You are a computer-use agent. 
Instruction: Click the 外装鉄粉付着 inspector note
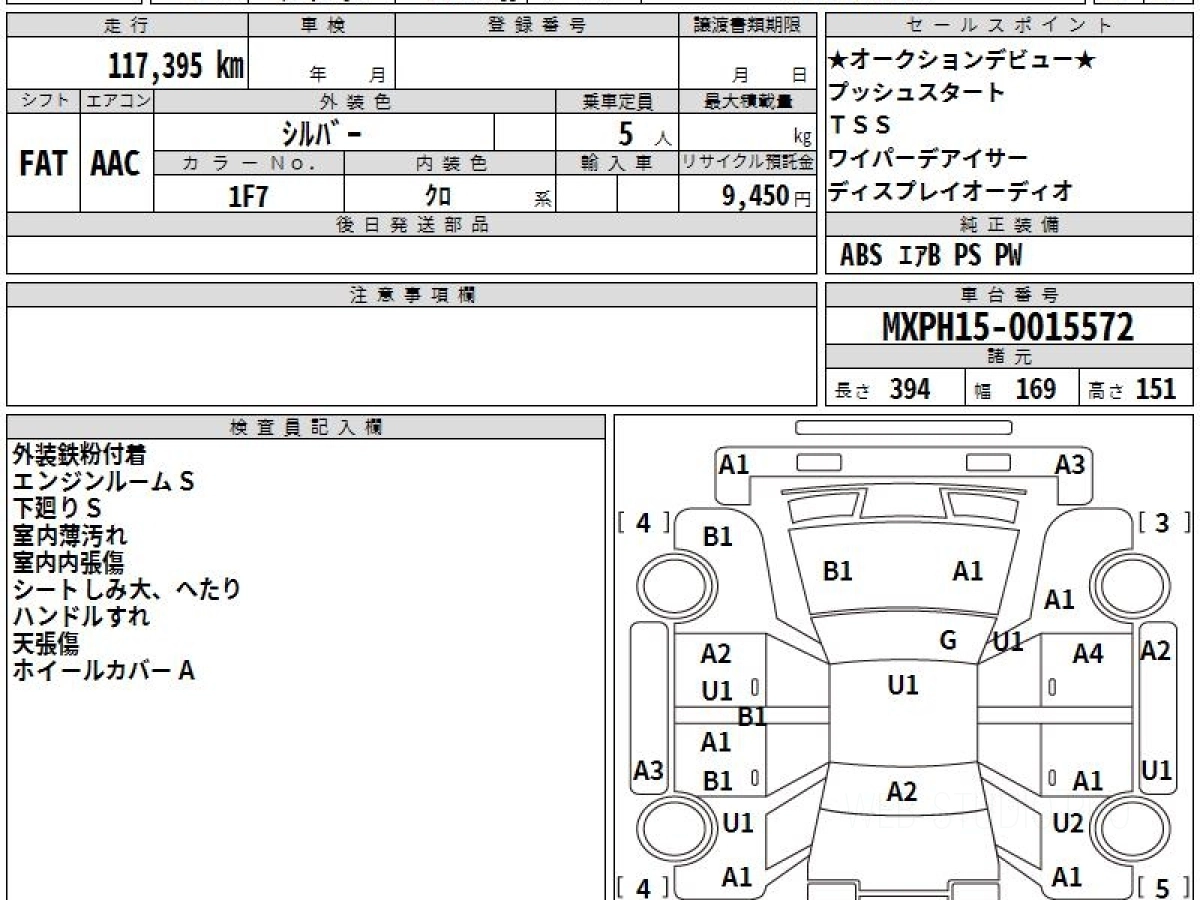79,455
